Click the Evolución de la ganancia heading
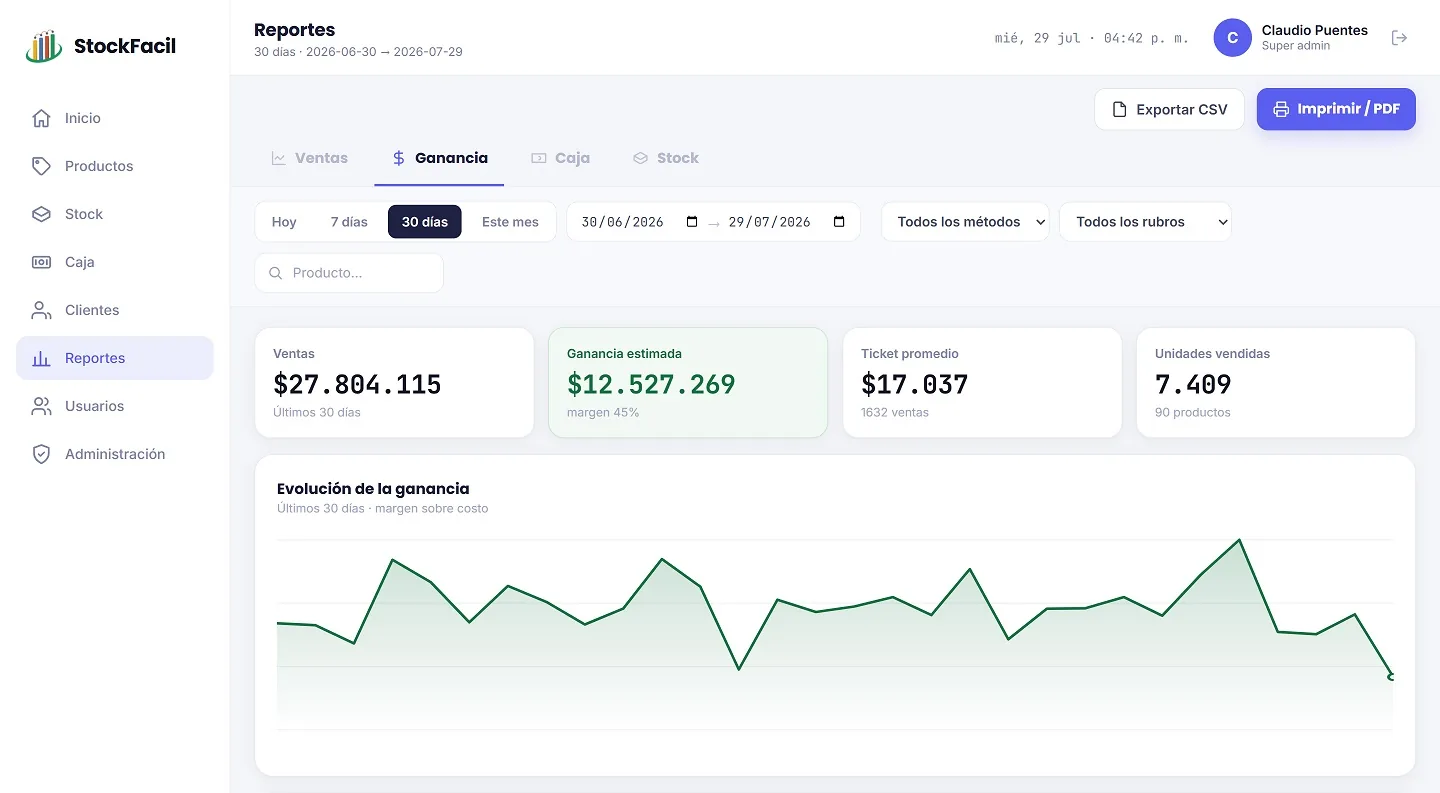Screen dimensions: 1440x793 pos(373,489)
